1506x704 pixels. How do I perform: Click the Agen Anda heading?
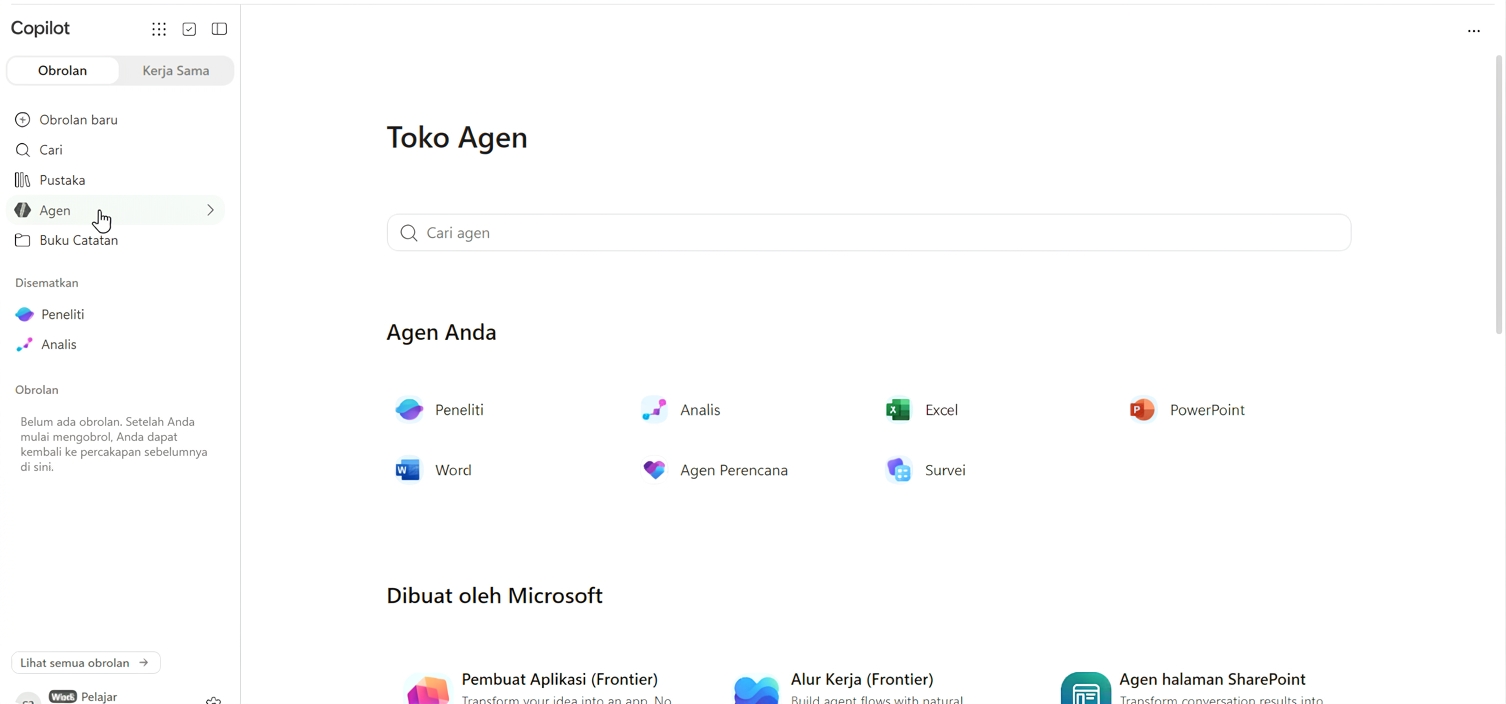(442, 333)
